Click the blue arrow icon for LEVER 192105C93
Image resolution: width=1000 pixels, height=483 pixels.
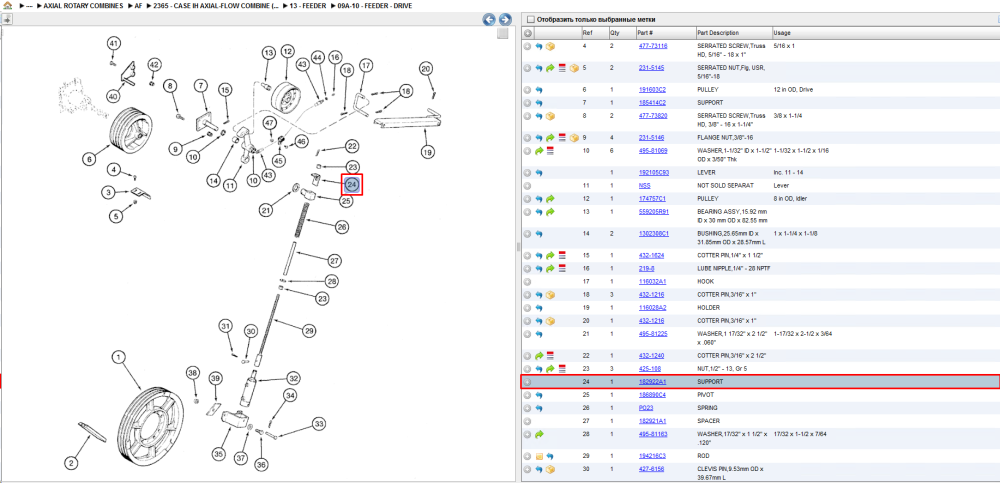(539, 173)
